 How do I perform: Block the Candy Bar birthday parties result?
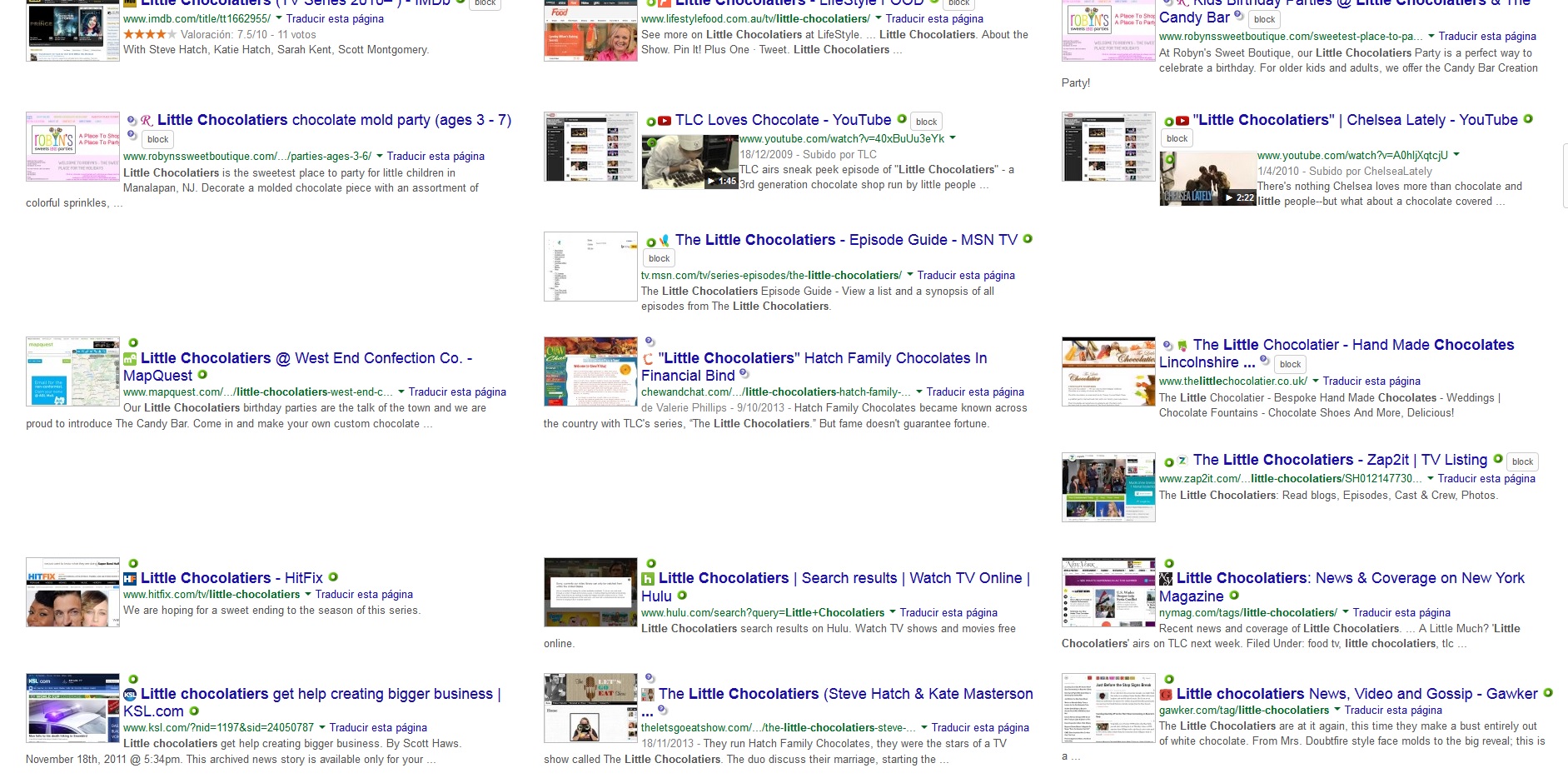(x=1264, y=19)
